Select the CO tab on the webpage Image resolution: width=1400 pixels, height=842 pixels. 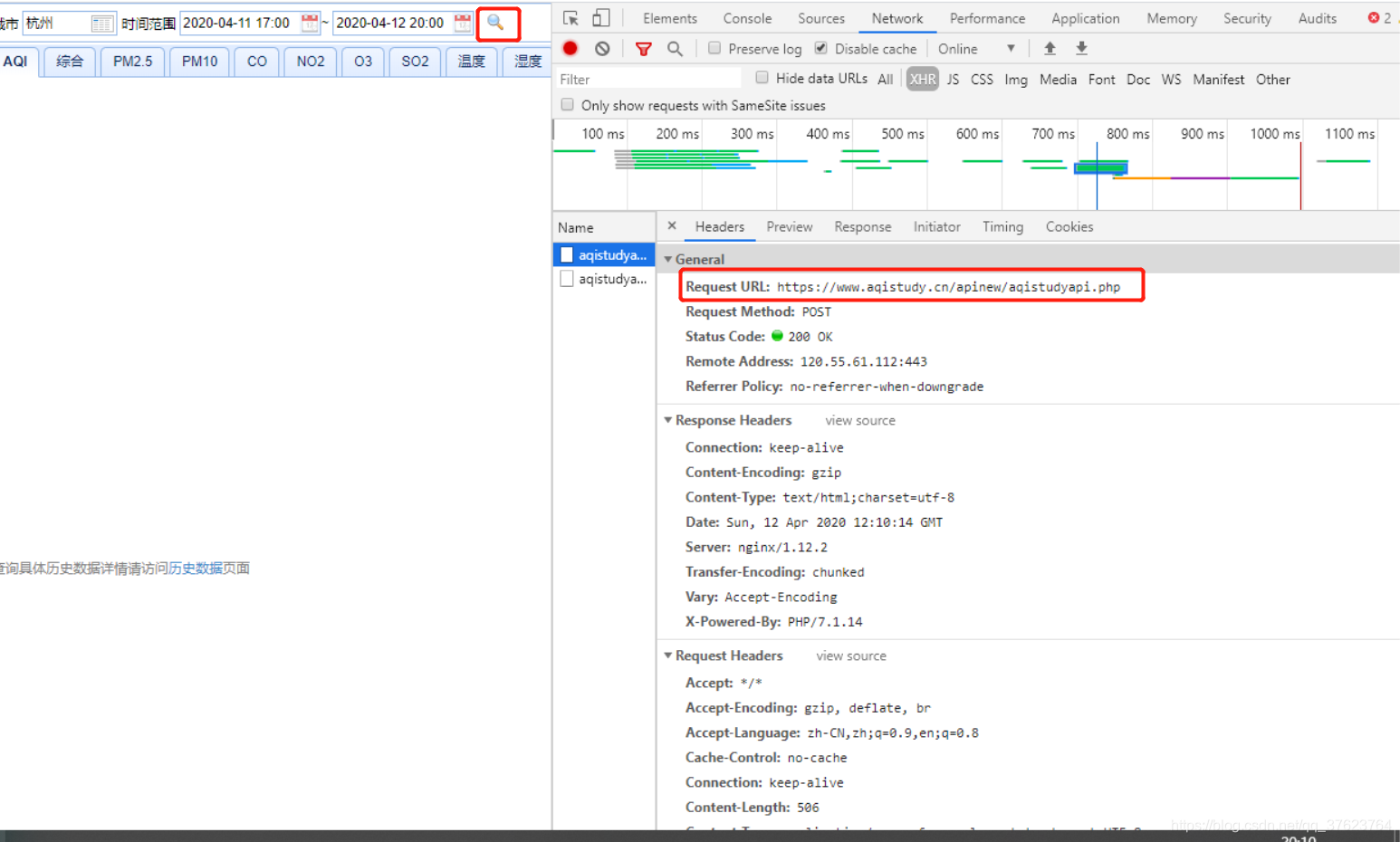[257, 62]
